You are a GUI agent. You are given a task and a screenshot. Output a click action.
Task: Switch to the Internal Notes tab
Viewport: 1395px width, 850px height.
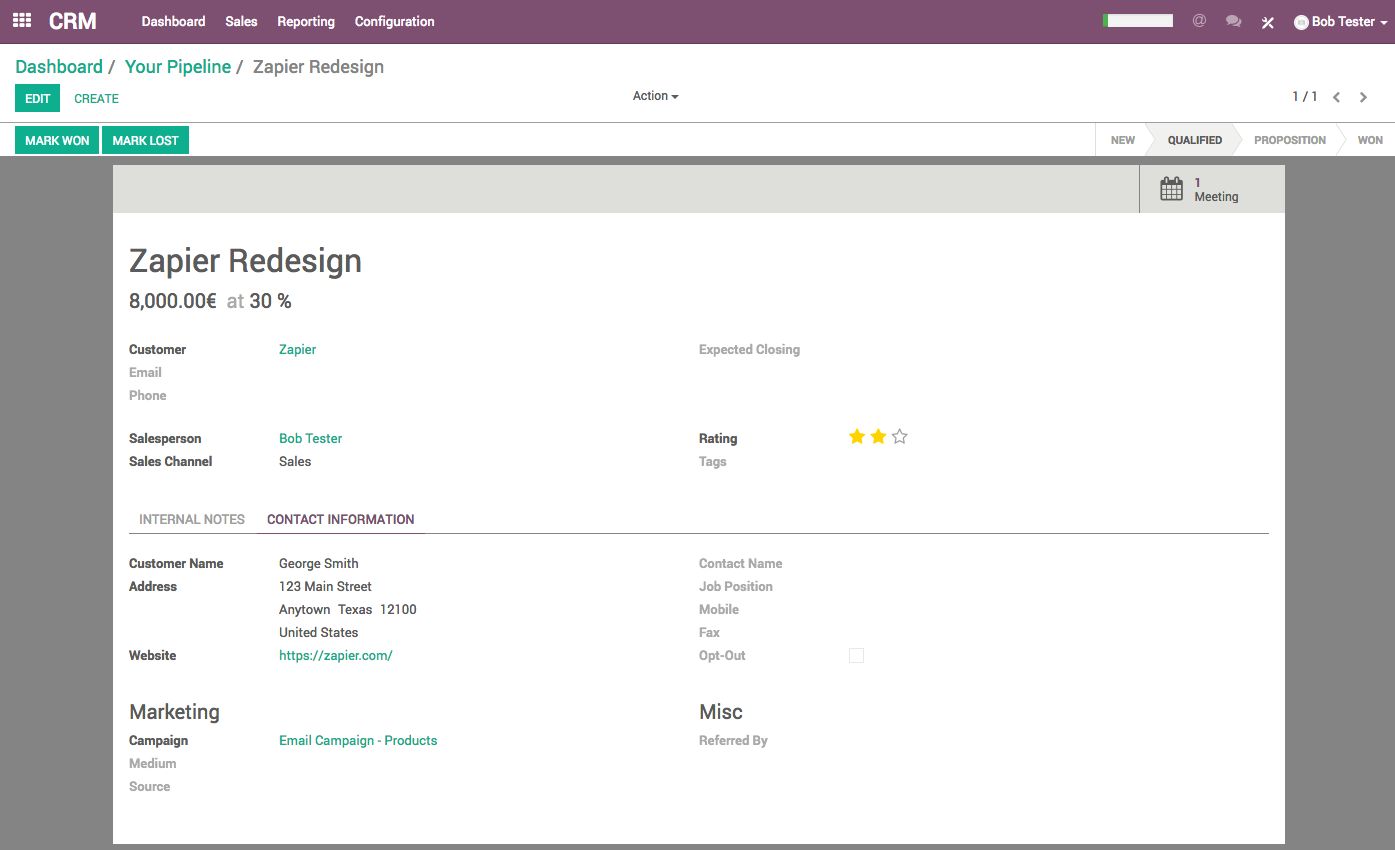(x=192, y=519)
